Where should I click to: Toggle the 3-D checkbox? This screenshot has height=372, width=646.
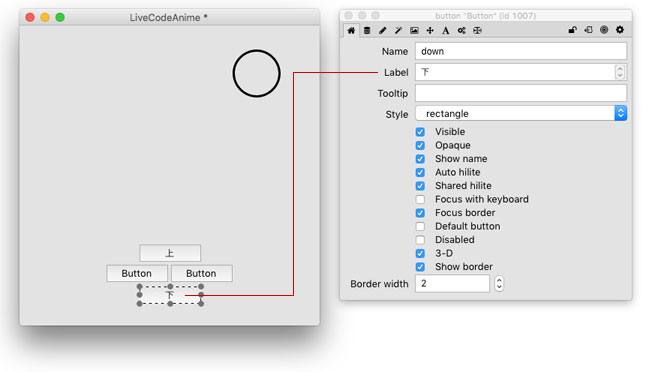click(x=420, y=253)
